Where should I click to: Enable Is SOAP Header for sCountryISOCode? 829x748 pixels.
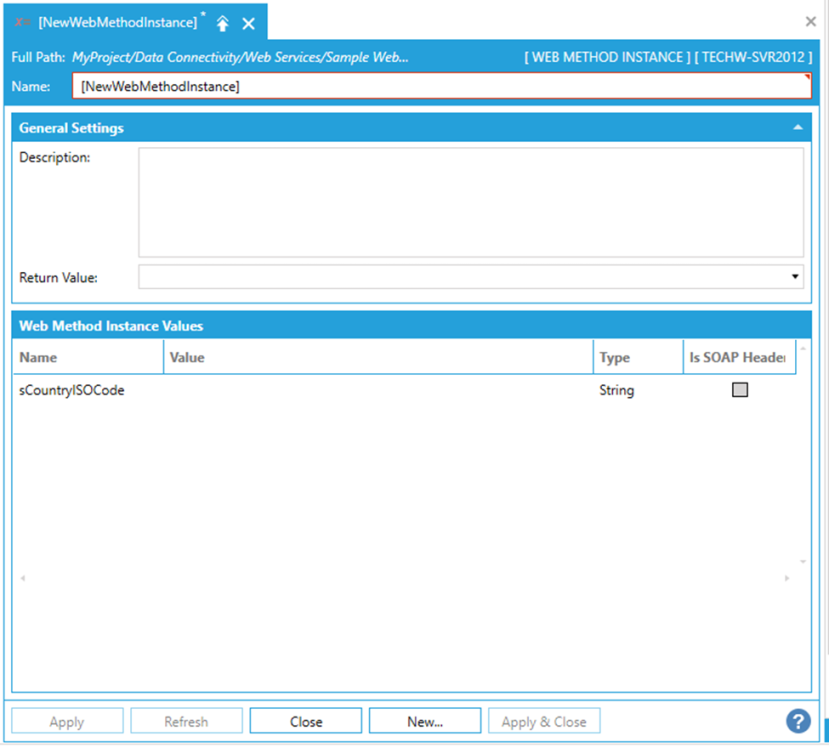coord(740,391)
